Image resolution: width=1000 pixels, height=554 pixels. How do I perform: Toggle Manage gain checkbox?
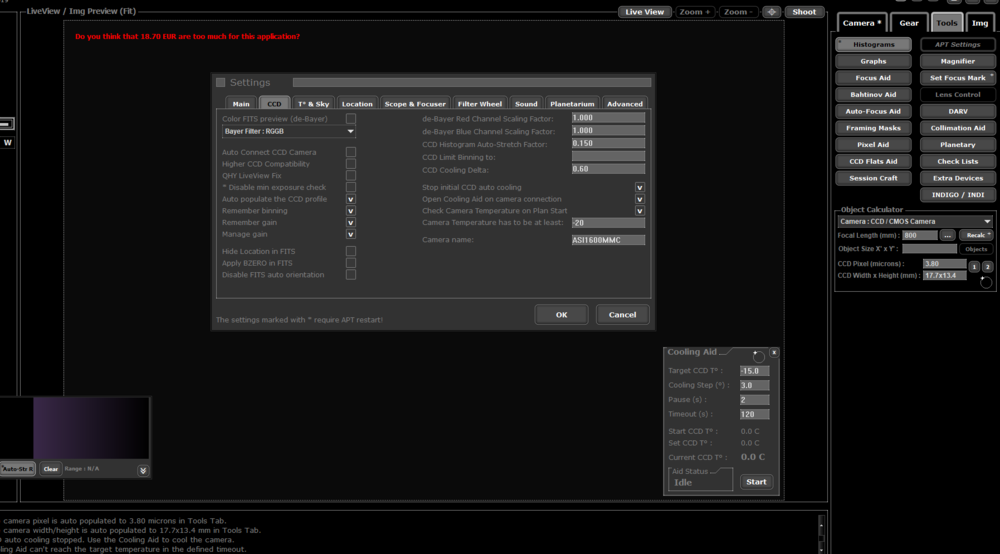click(x=351, y=234)
